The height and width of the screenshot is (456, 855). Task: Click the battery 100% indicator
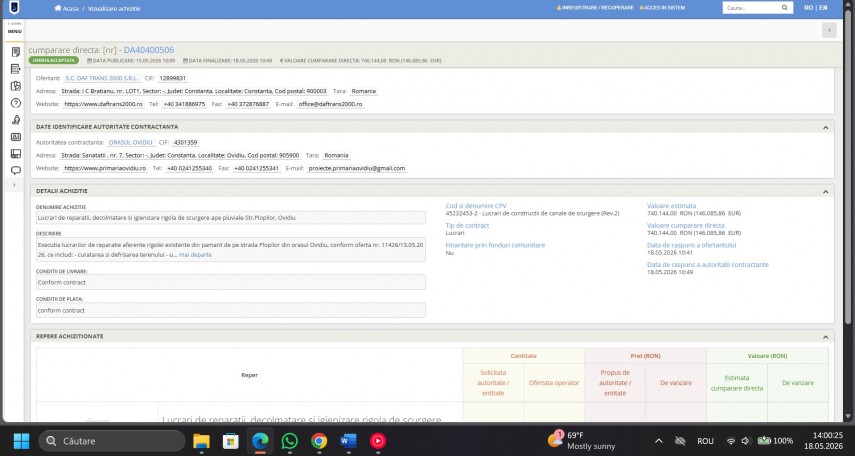pos(775,441)
